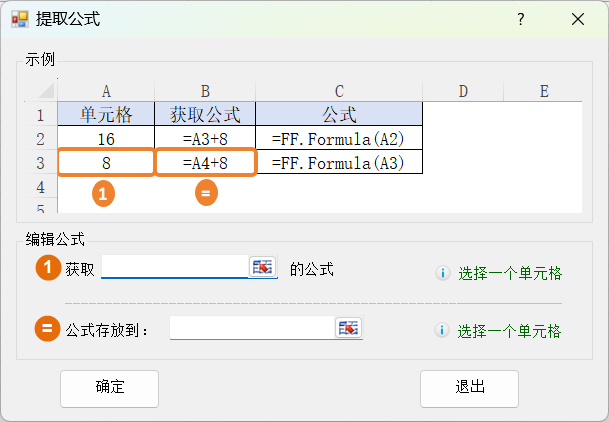Select example cell A3 containing 8
Image resolution: width=609 pixels, height=422 pixels.
[x=106, y=162]
